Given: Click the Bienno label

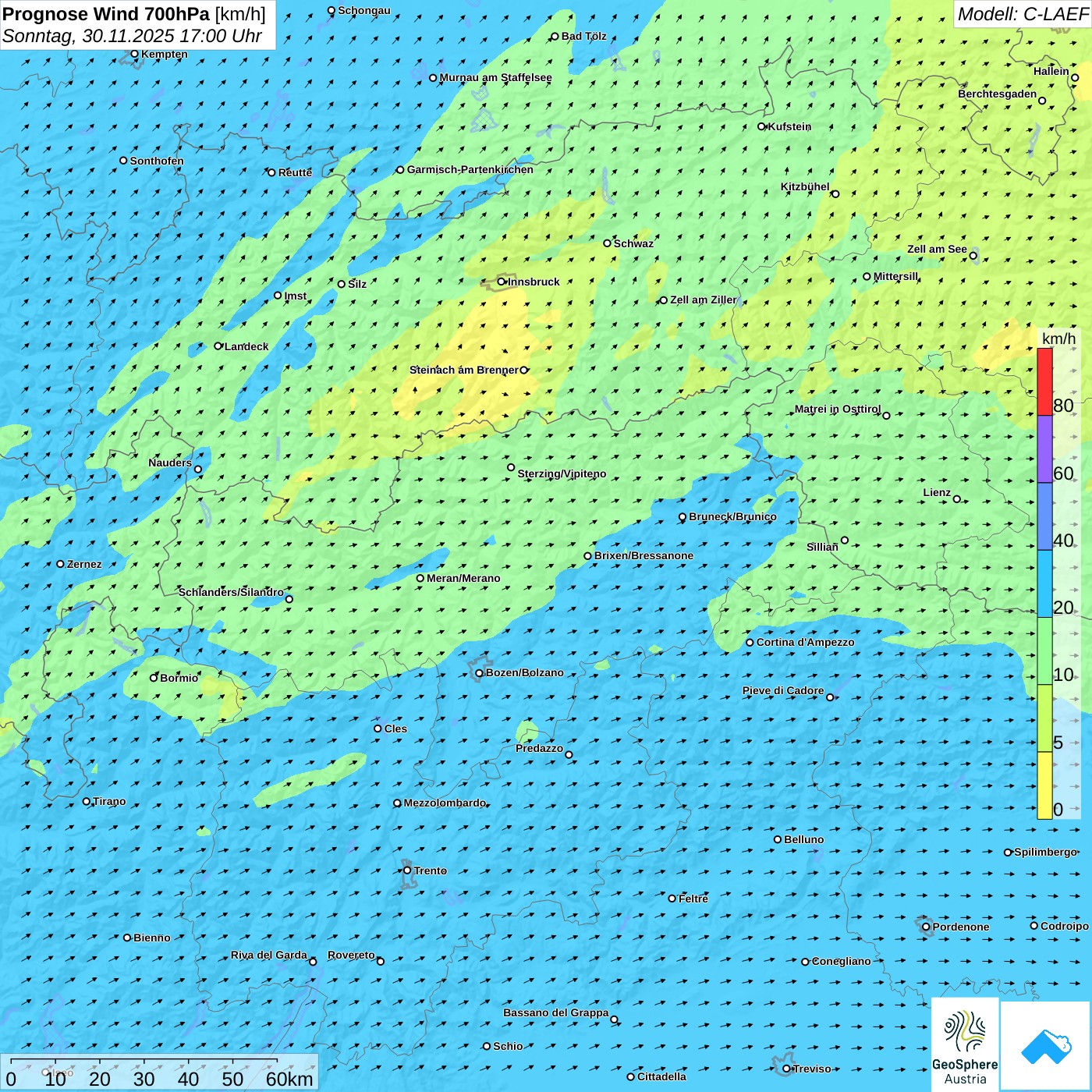Looking at the screenshot, I should point(151,938).
